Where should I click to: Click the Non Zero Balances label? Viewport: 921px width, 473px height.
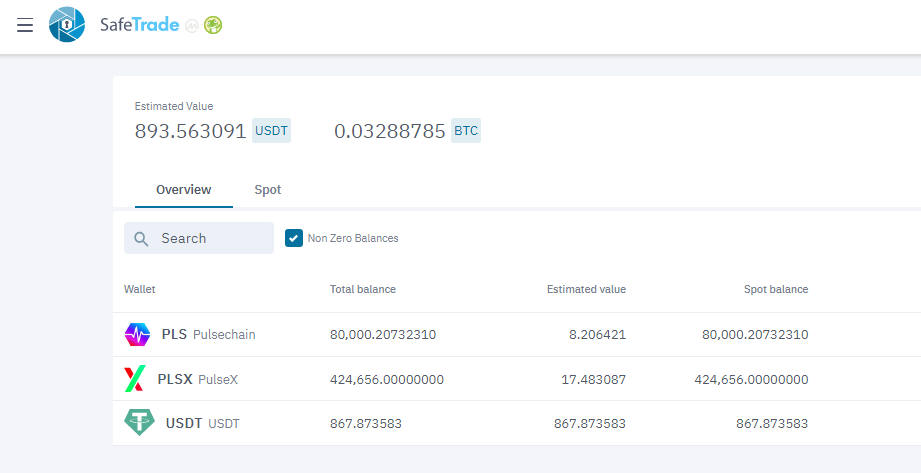tap(353, 238)
